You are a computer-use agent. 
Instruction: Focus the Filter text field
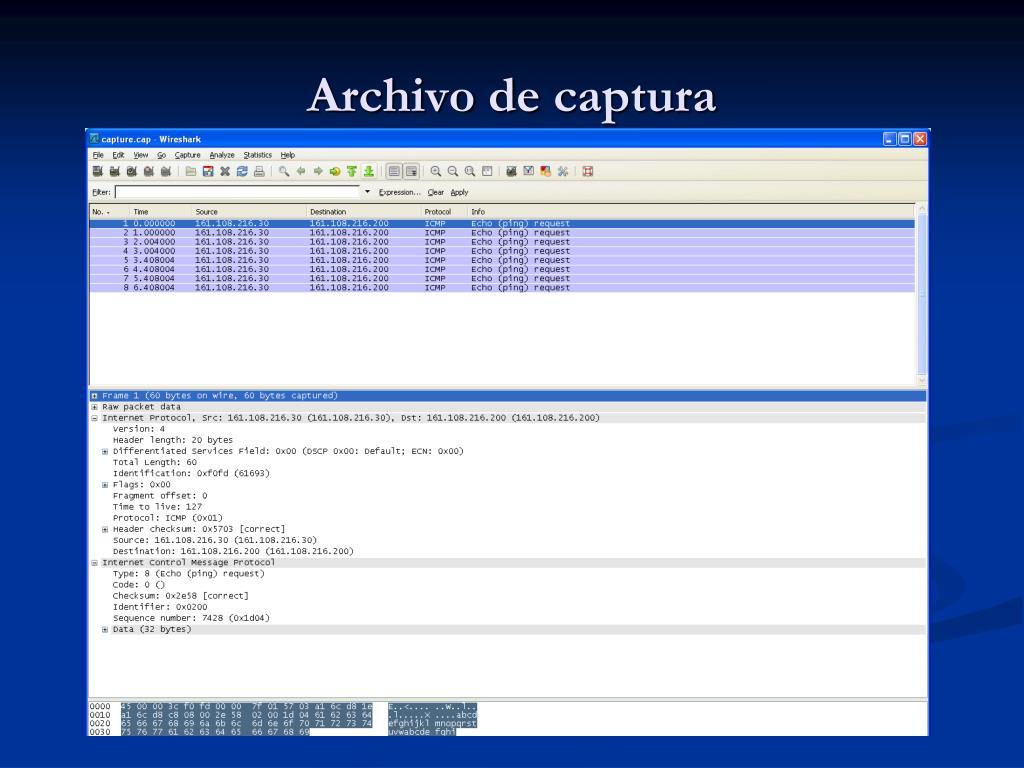coord(238,192)
